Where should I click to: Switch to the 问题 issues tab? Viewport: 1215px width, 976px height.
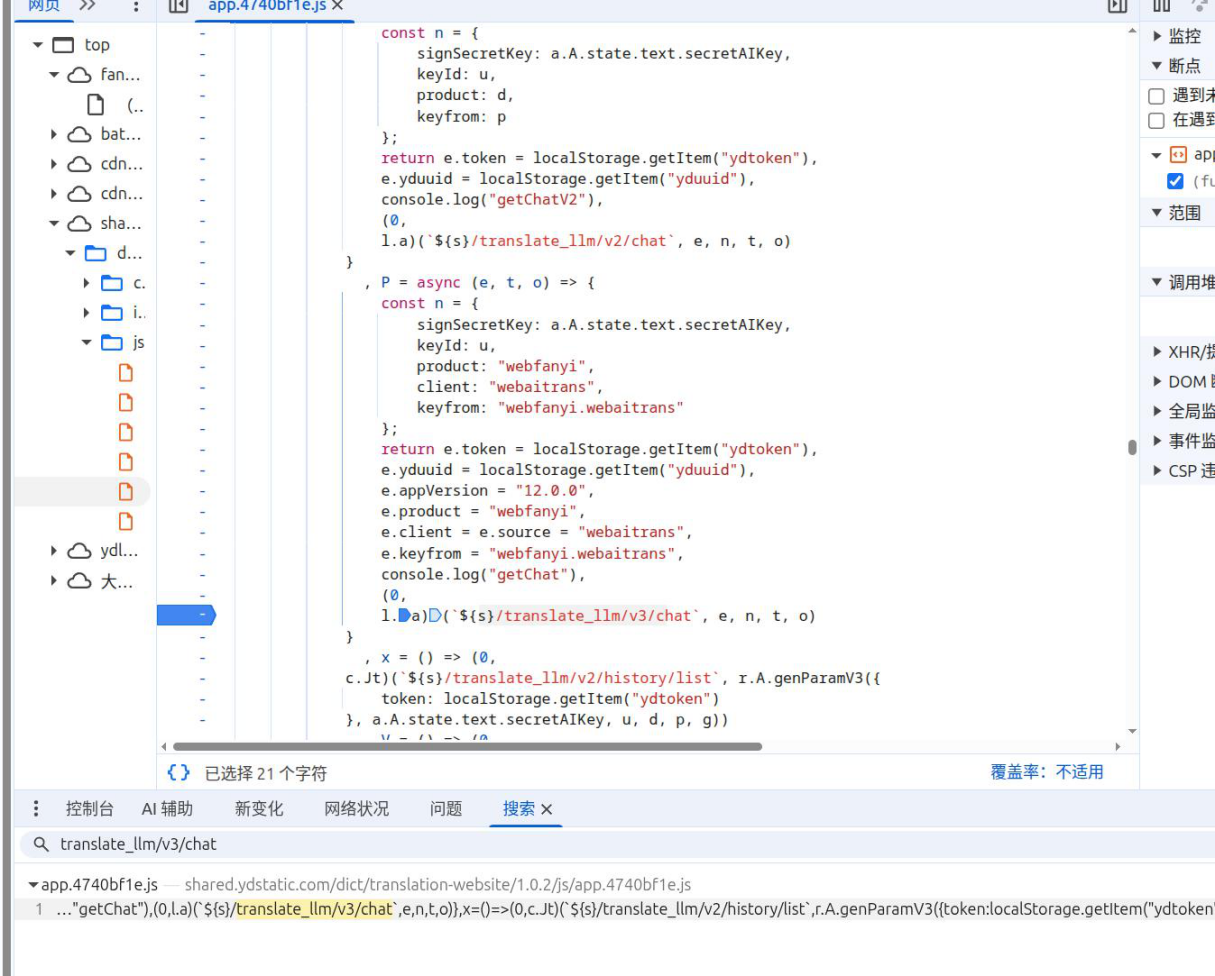coord(446,809)
